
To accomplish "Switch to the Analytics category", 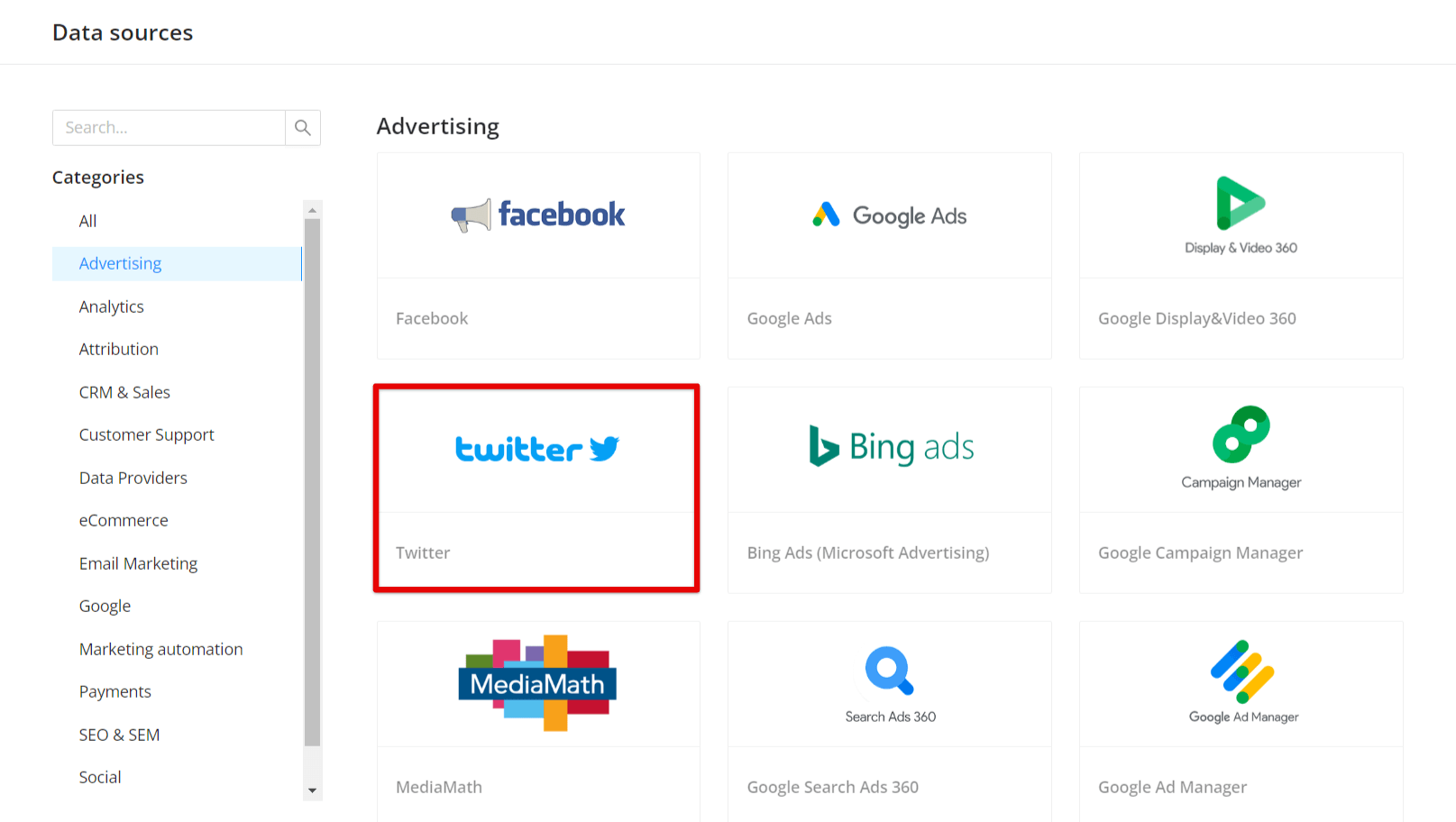I will tap(112, 306).
